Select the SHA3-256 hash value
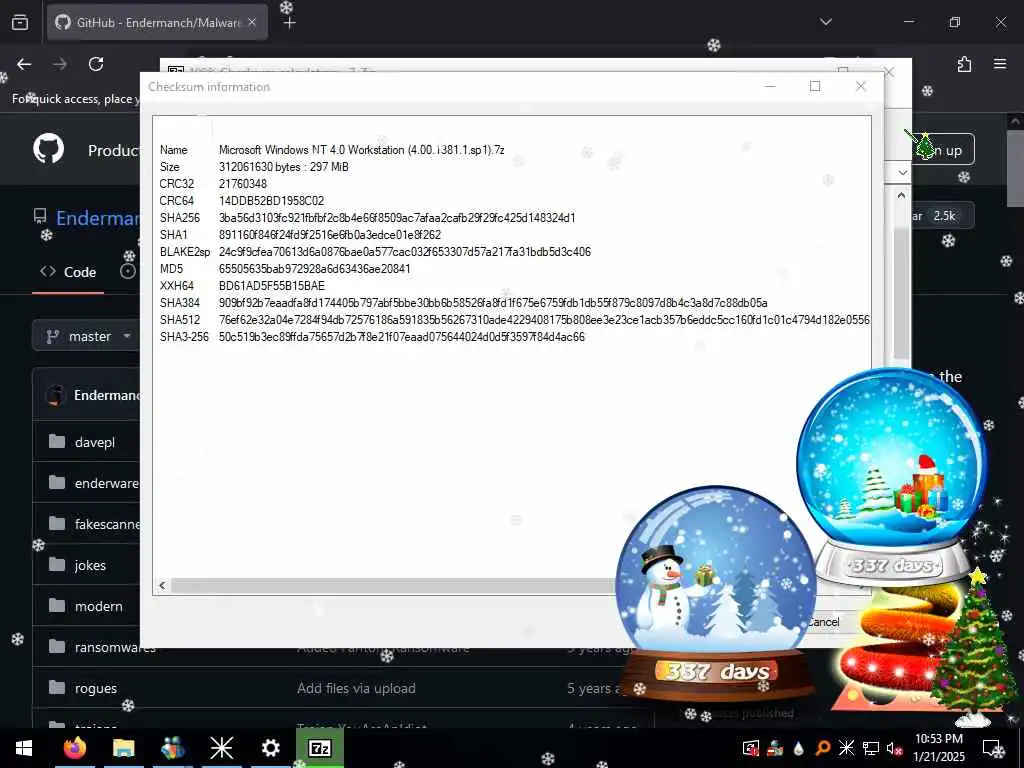1024x768 pixels. pyautogui.click(x=402, y=336)
